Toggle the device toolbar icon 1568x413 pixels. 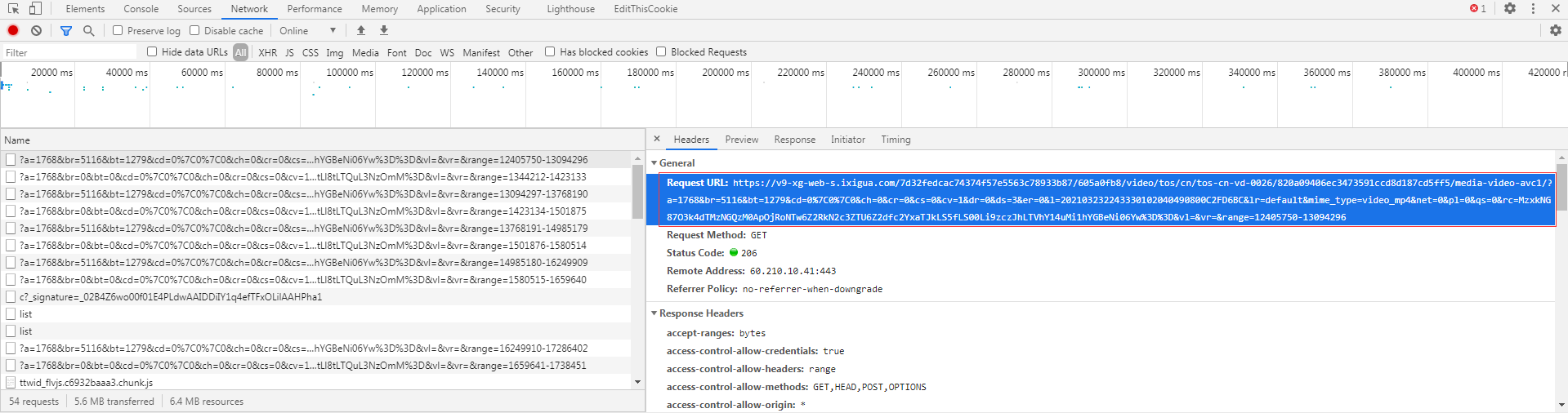coord(35,9)
